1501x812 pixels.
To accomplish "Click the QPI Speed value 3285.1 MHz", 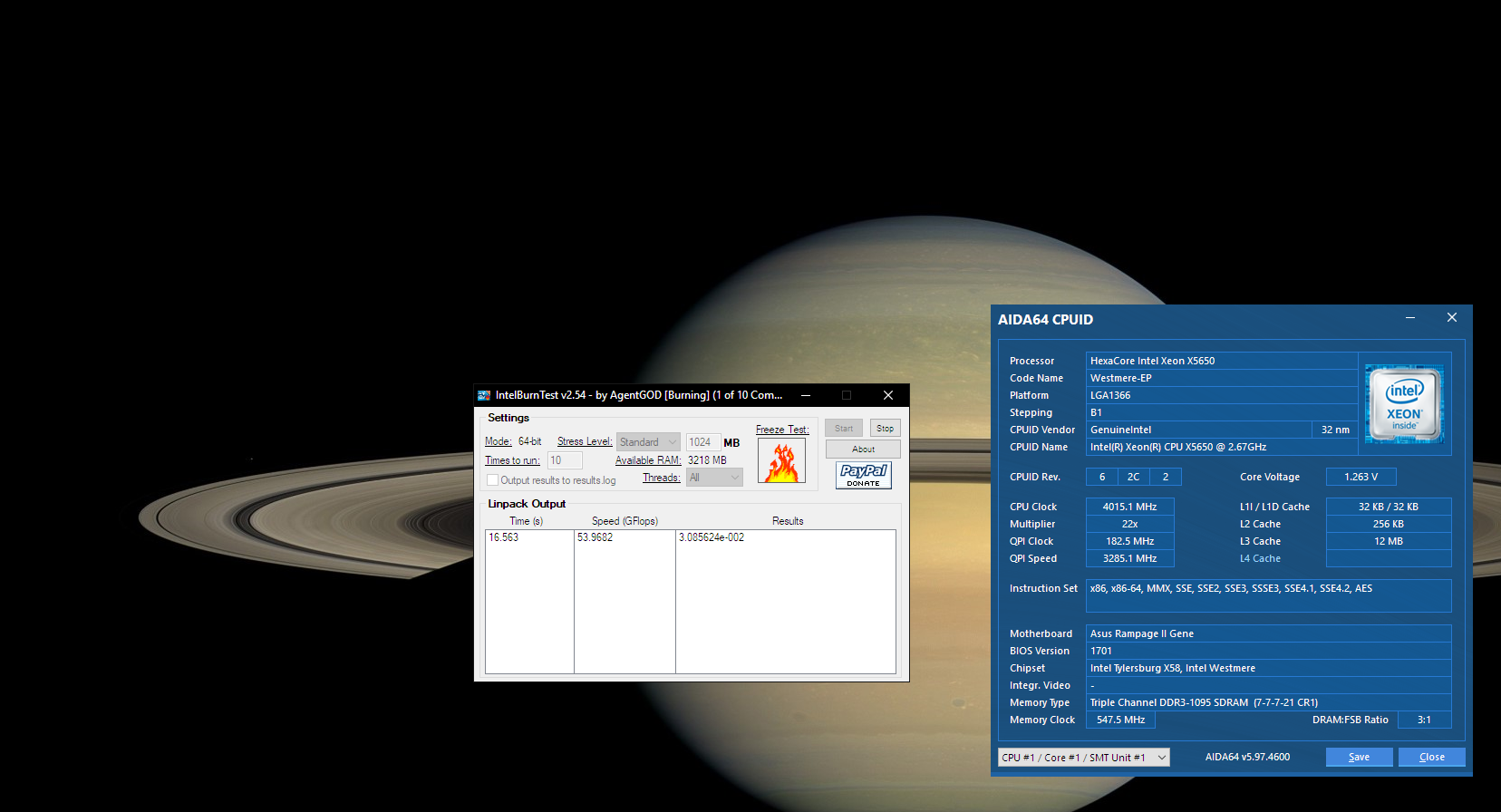I will (1129, 558).
